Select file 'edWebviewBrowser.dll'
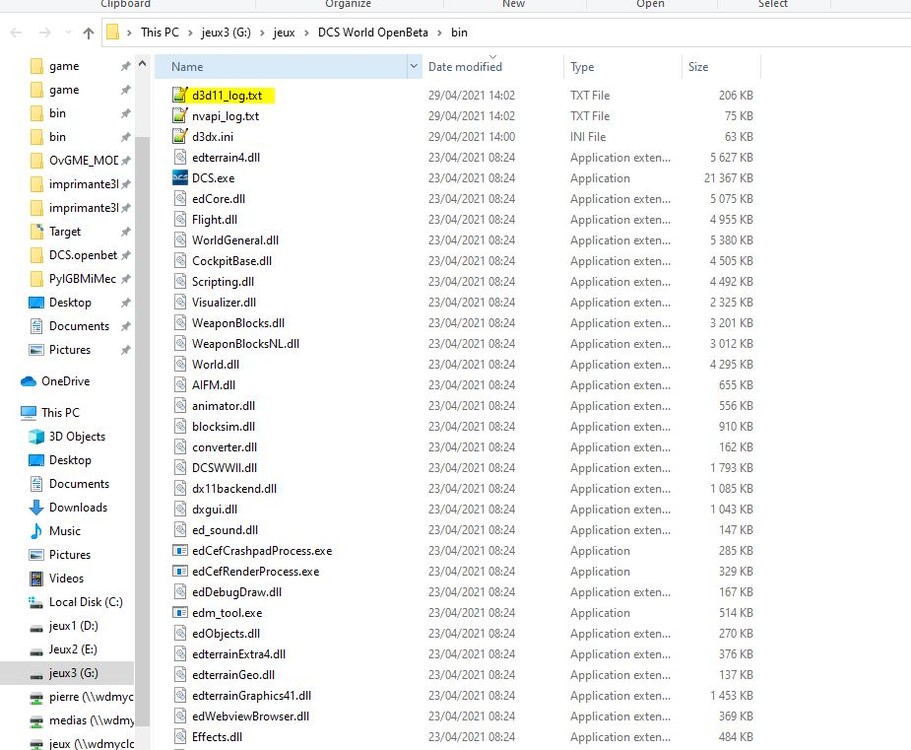 point(250,716)
